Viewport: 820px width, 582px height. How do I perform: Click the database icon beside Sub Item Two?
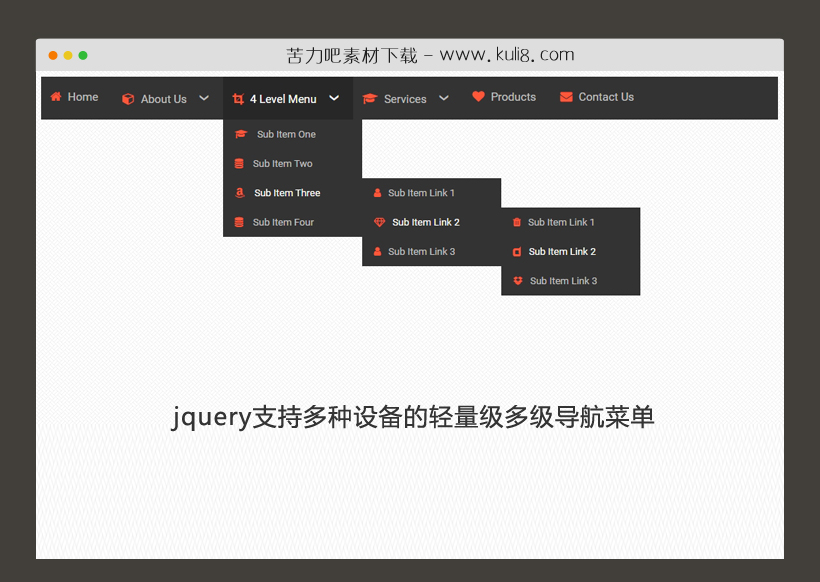(237, 163)
